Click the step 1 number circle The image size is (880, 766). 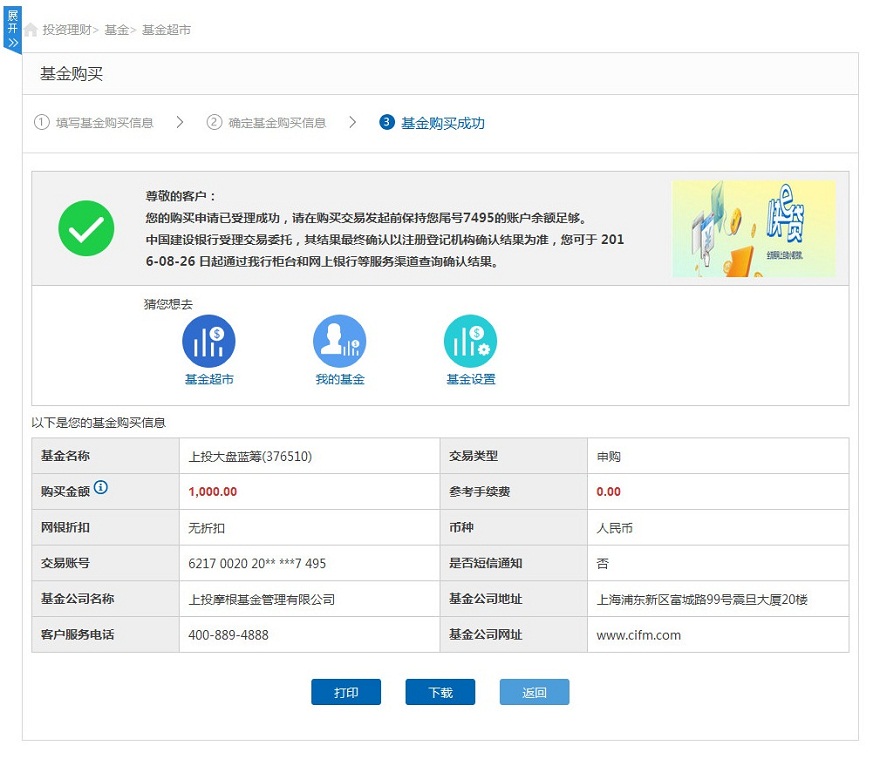41,123
